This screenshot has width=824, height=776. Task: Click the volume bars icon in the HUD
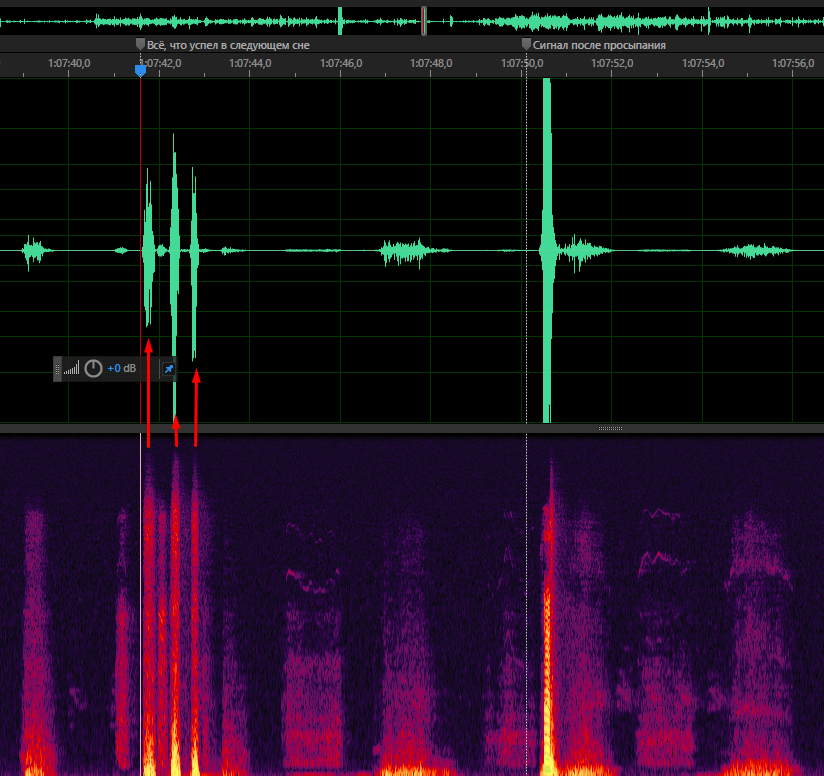(71, 368)
